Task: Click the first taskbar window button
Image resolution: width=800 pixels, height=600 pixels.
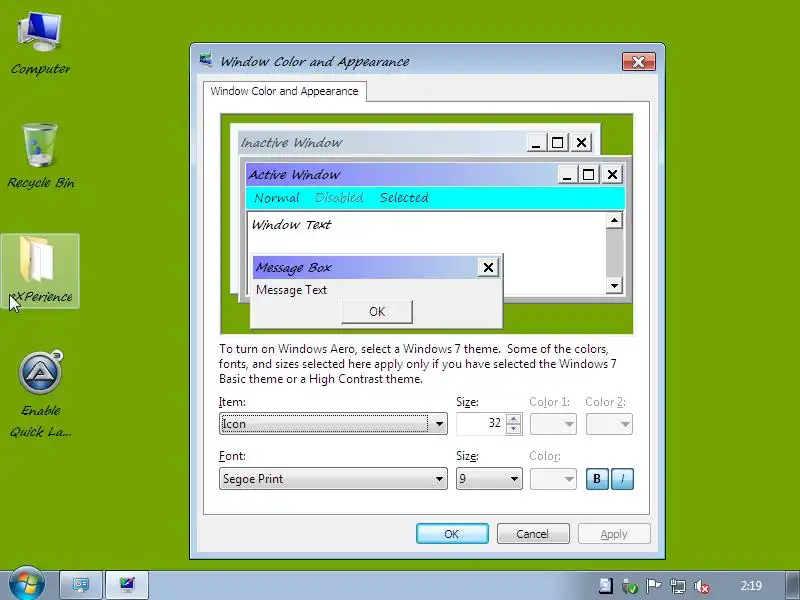Action: point(81,585)
